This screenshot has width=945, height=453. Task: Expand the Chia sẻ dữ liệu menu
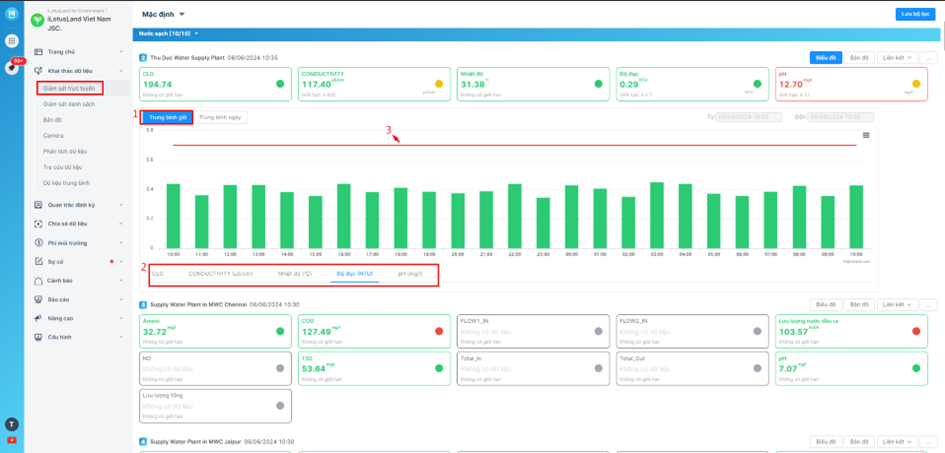tap(121, 223)
